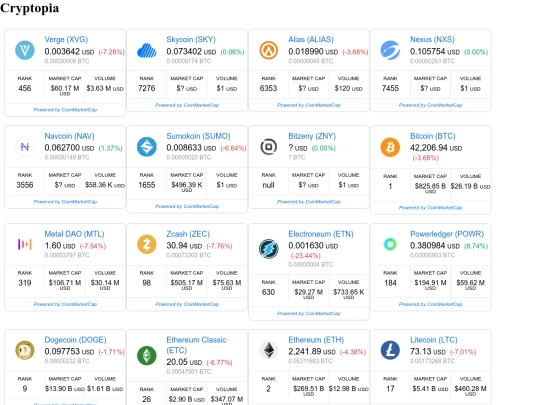Follow Powered by CoinMarketCap under Skycoin
The image size is (540, 405).
coord(187,105)
